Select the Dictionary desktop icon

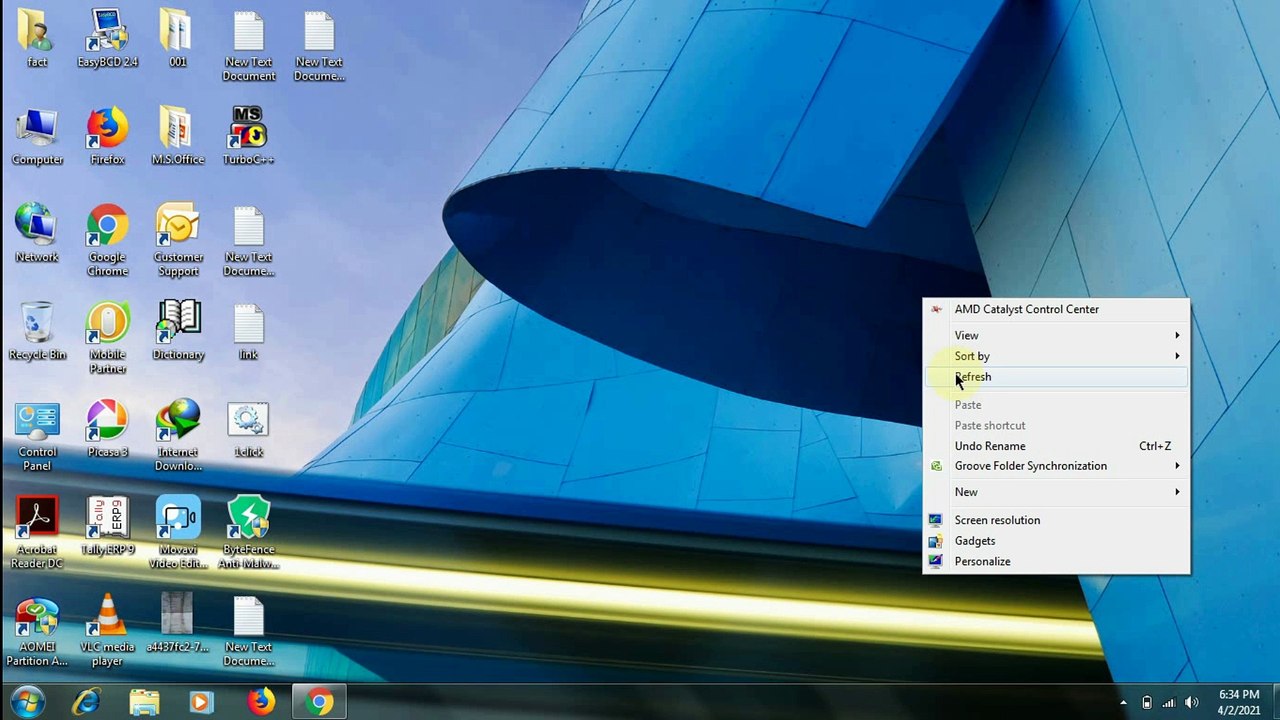tap(177, 331)
